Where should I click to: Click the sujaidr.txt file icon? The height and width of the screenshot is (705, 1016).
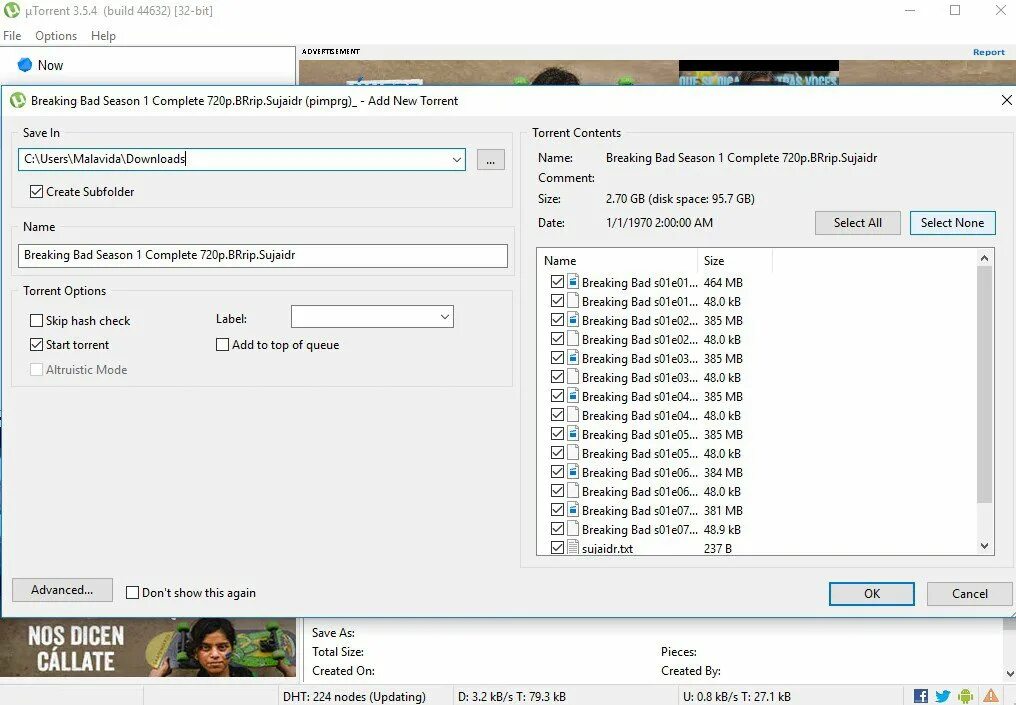coord(573,548)
